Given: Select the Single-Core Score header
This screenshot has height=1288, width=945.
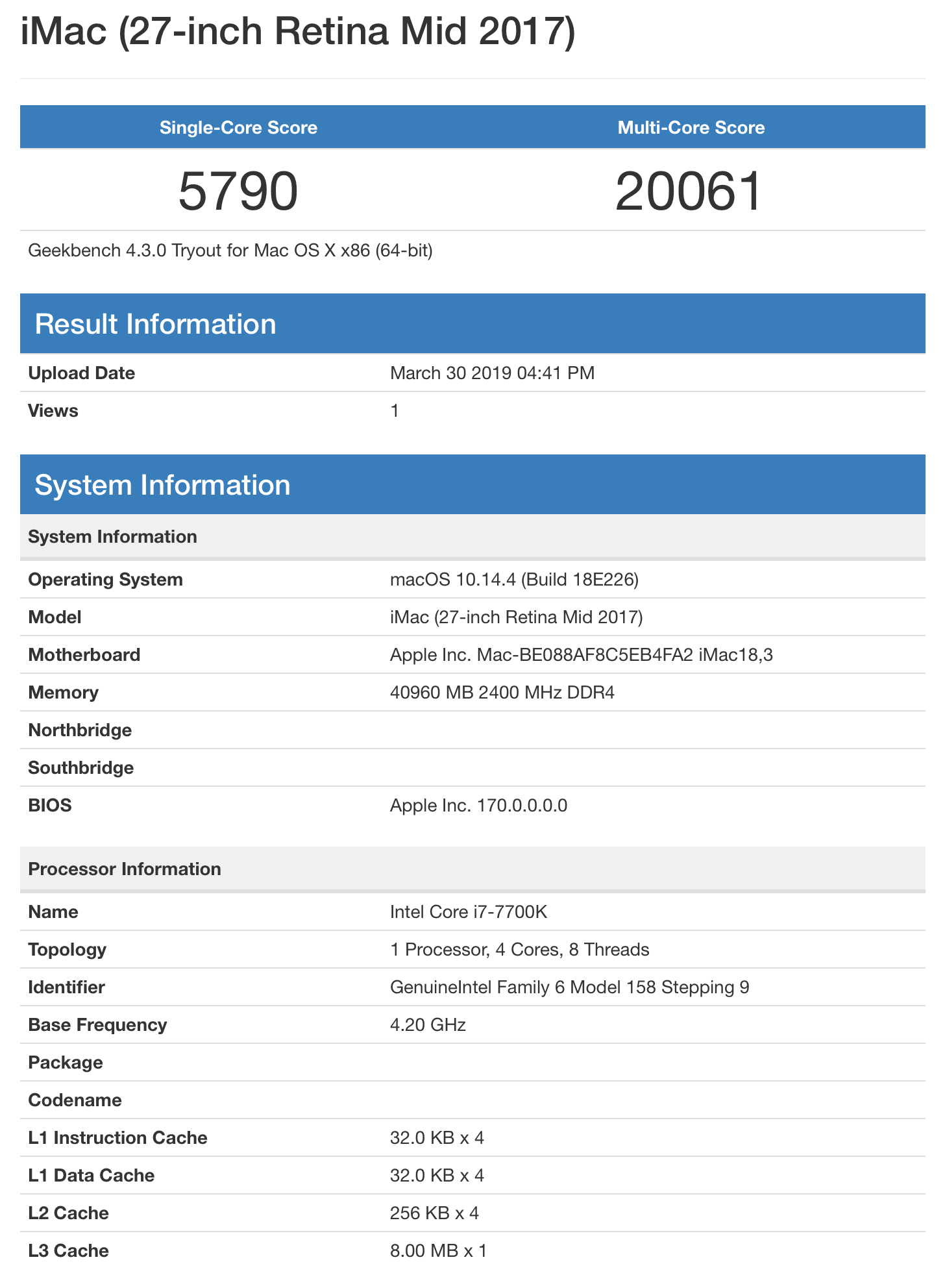Looking at the screenshot, I should coord(239,127).
